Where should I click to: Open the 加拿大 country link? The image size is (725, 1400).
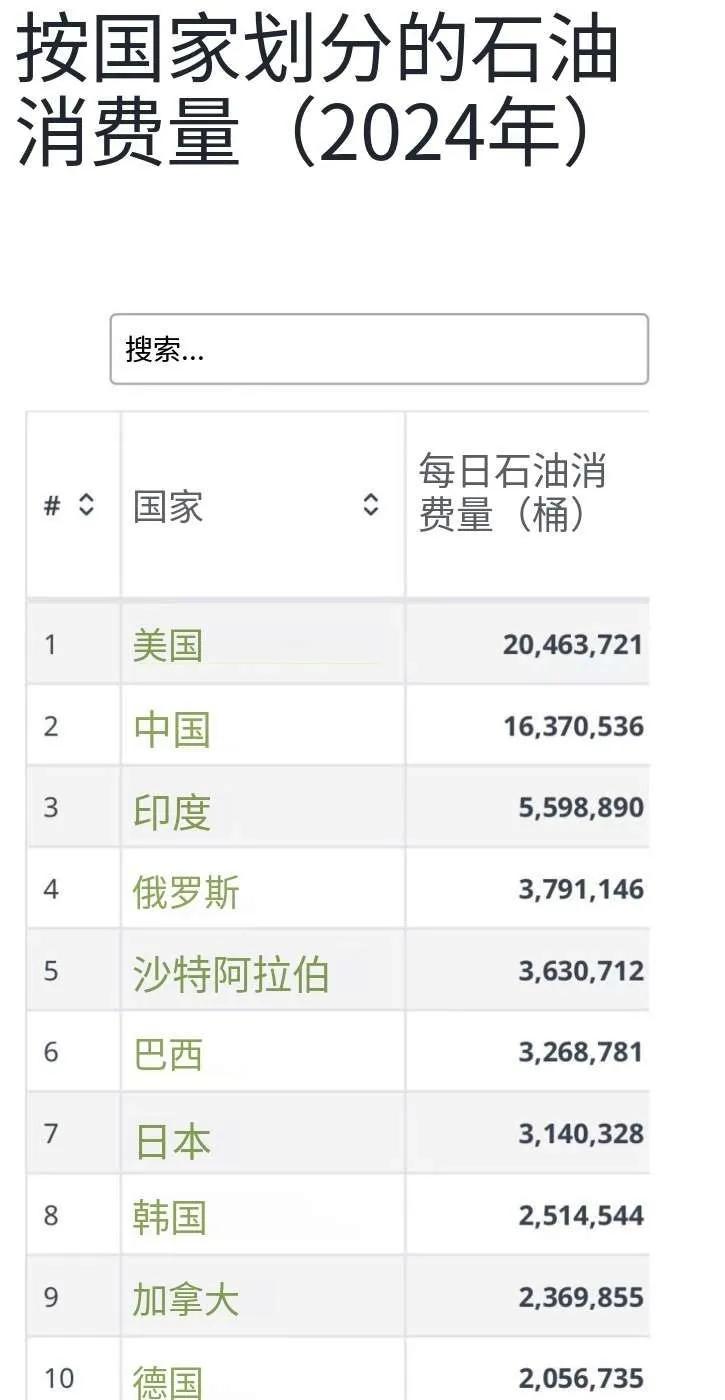pos(186,1299)
